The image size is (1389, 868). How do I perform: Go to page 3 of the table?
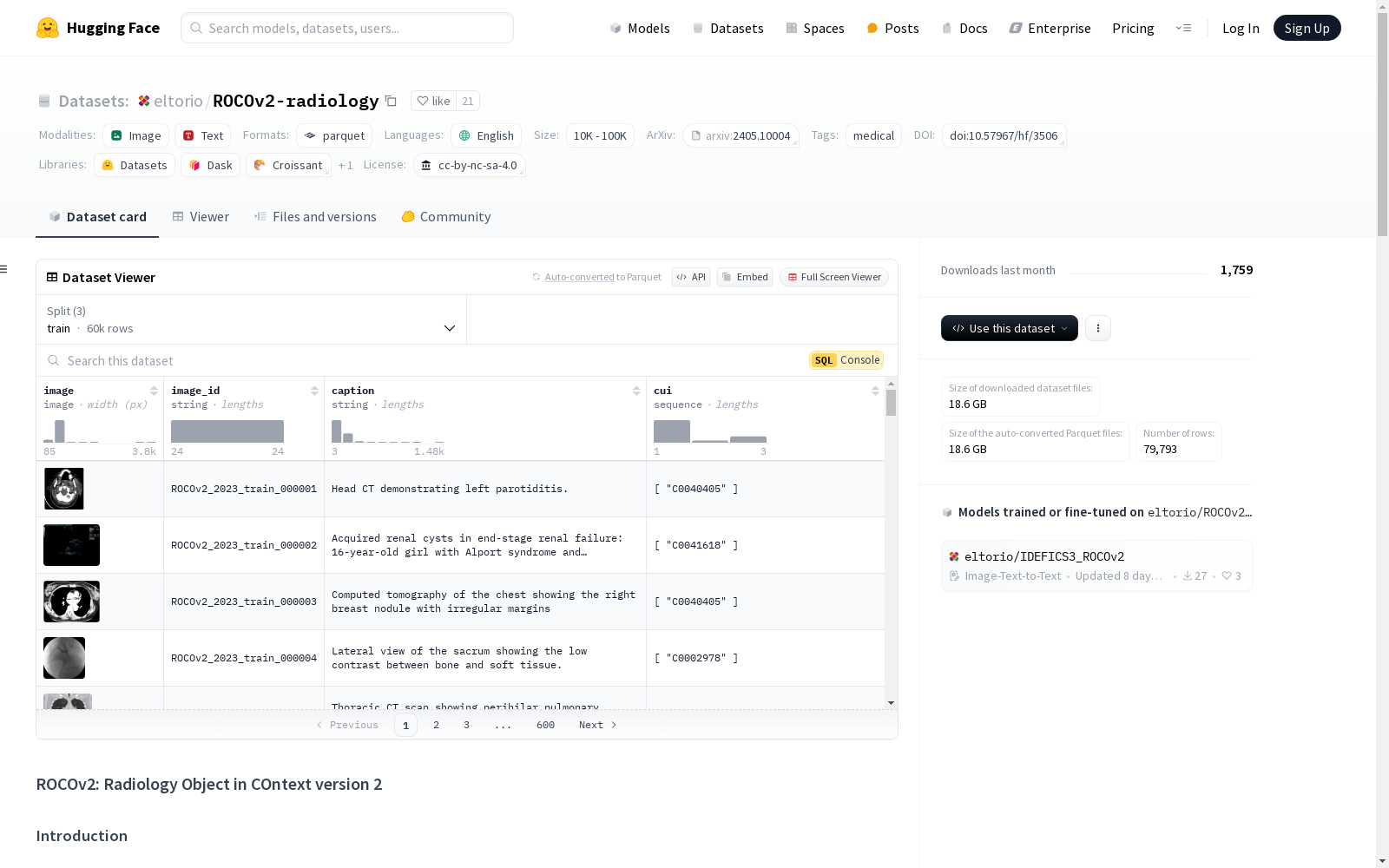[x=466, y=725]
